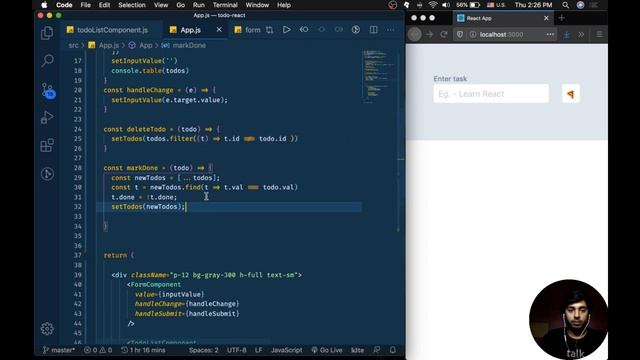The image size is (640, 360).
Task: Open the Run and Debug view
Action: pos(47,118)
